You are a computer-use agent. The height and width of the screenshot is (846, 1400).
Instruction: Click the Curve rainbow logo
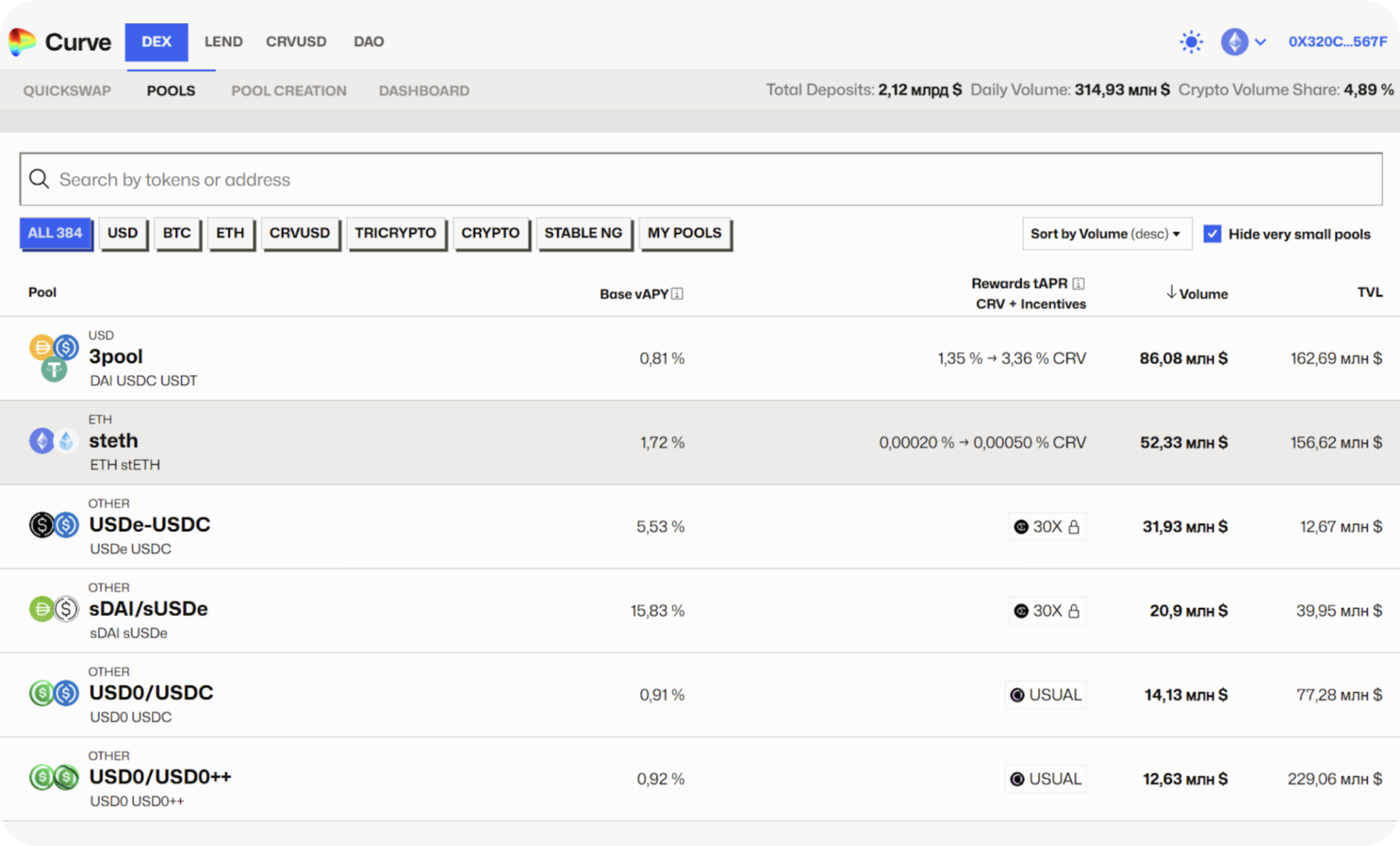[x=22, y=42]
